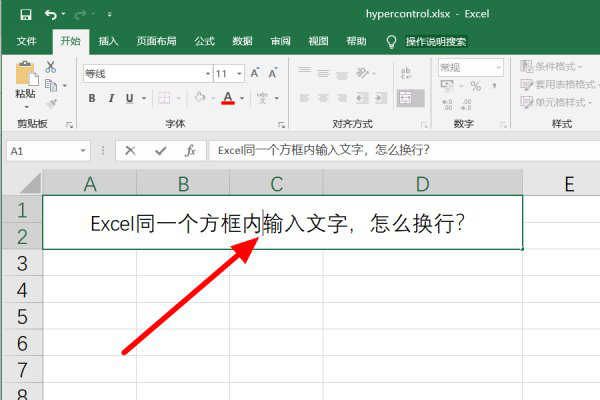Decrease font size with smaller A

pyautogui.click(x=273, y=73)
